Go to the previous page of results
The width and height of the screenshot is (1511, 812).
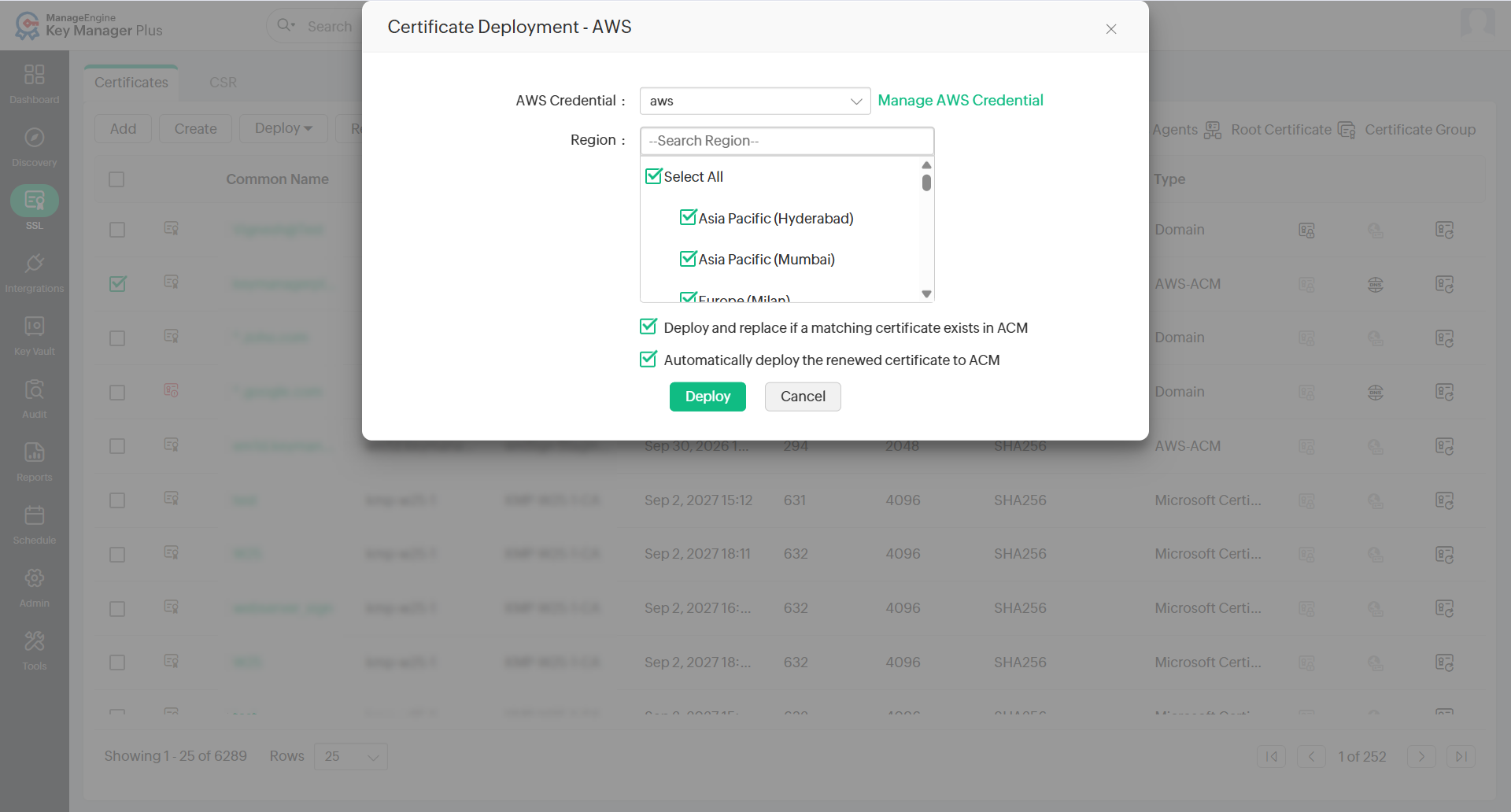(1311, 756)
